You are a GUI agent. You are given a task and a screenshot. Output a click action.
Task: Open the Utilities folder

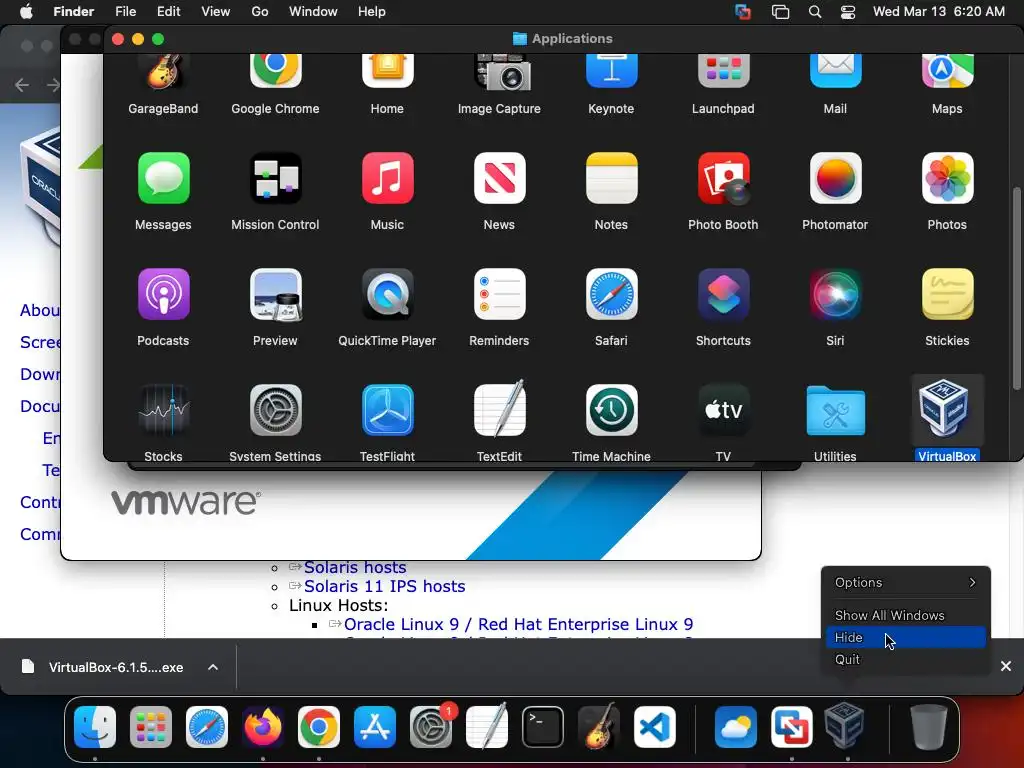click(835, 410)
